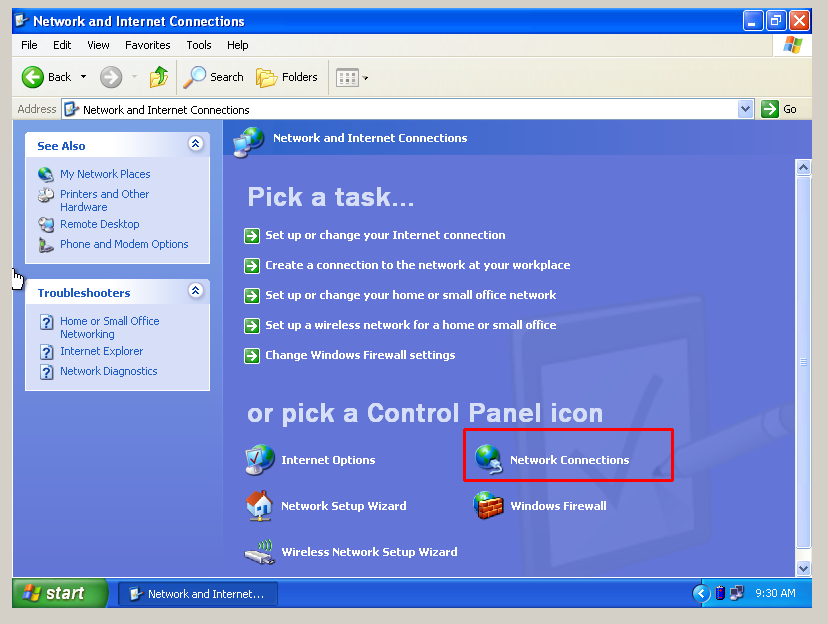Click the tray show hidden icons arrow
828x624 pixels.
[701, 593]
